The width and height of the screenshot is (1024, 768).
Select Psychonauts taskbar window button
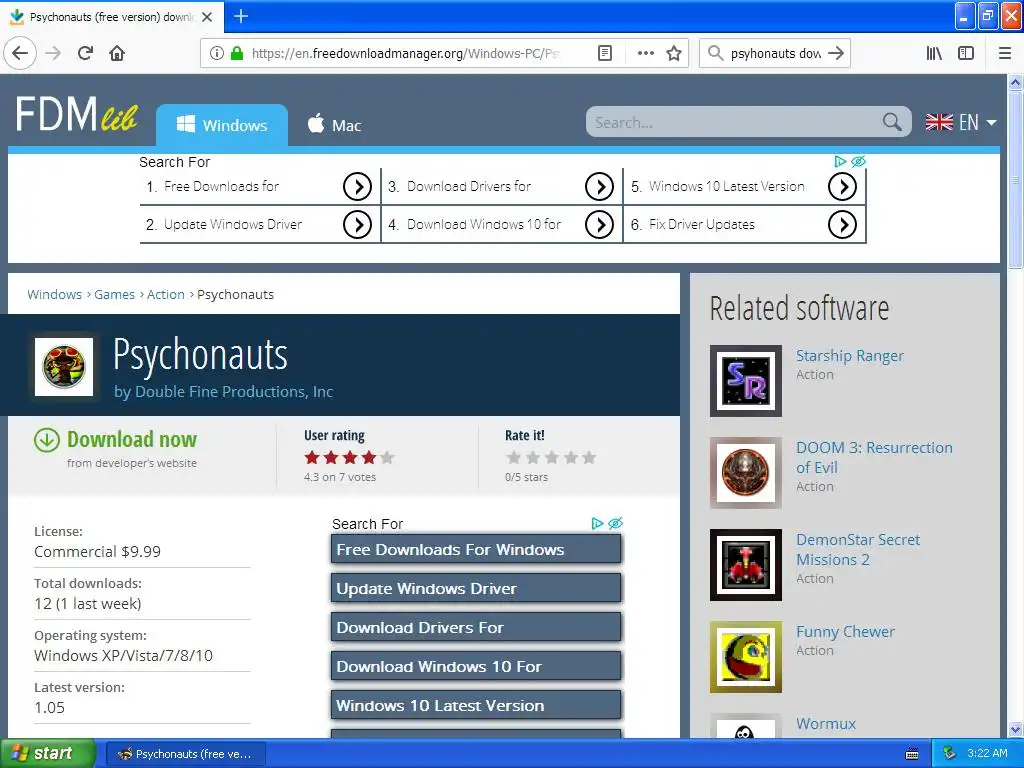coord(186,754)
